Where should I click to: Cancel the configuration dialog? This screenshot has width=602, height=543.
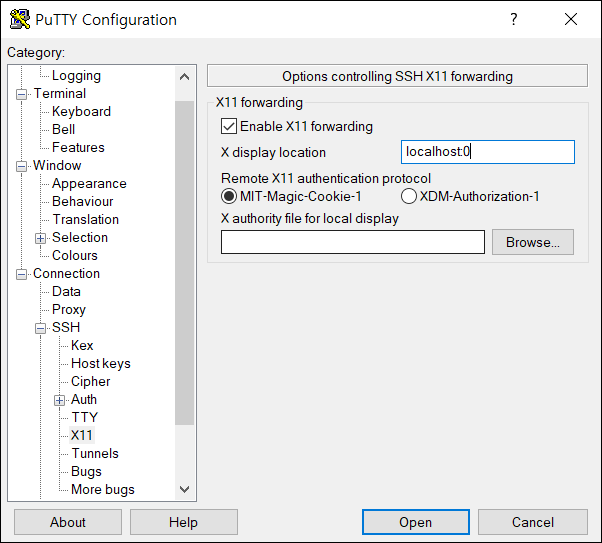click(533, 522)
